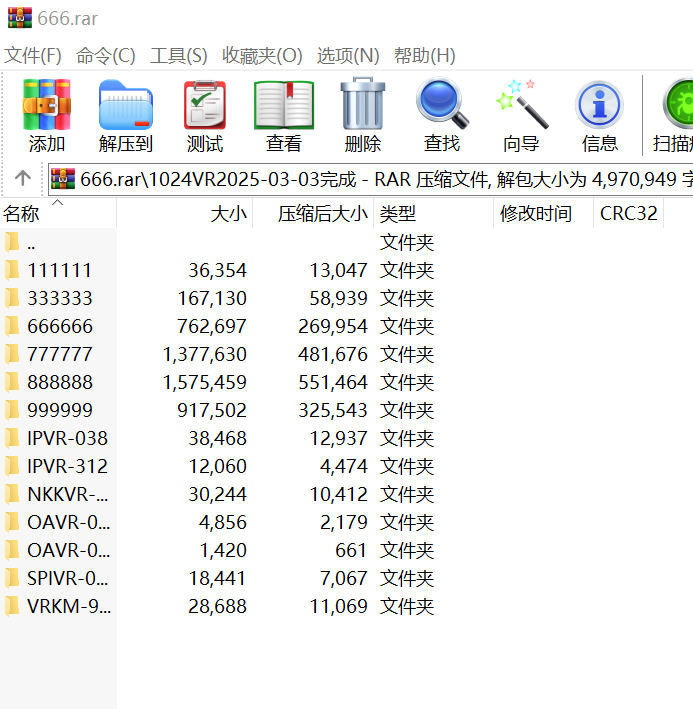Open the Options (选项) menu
693x709 pixels.
coord(348,55)
